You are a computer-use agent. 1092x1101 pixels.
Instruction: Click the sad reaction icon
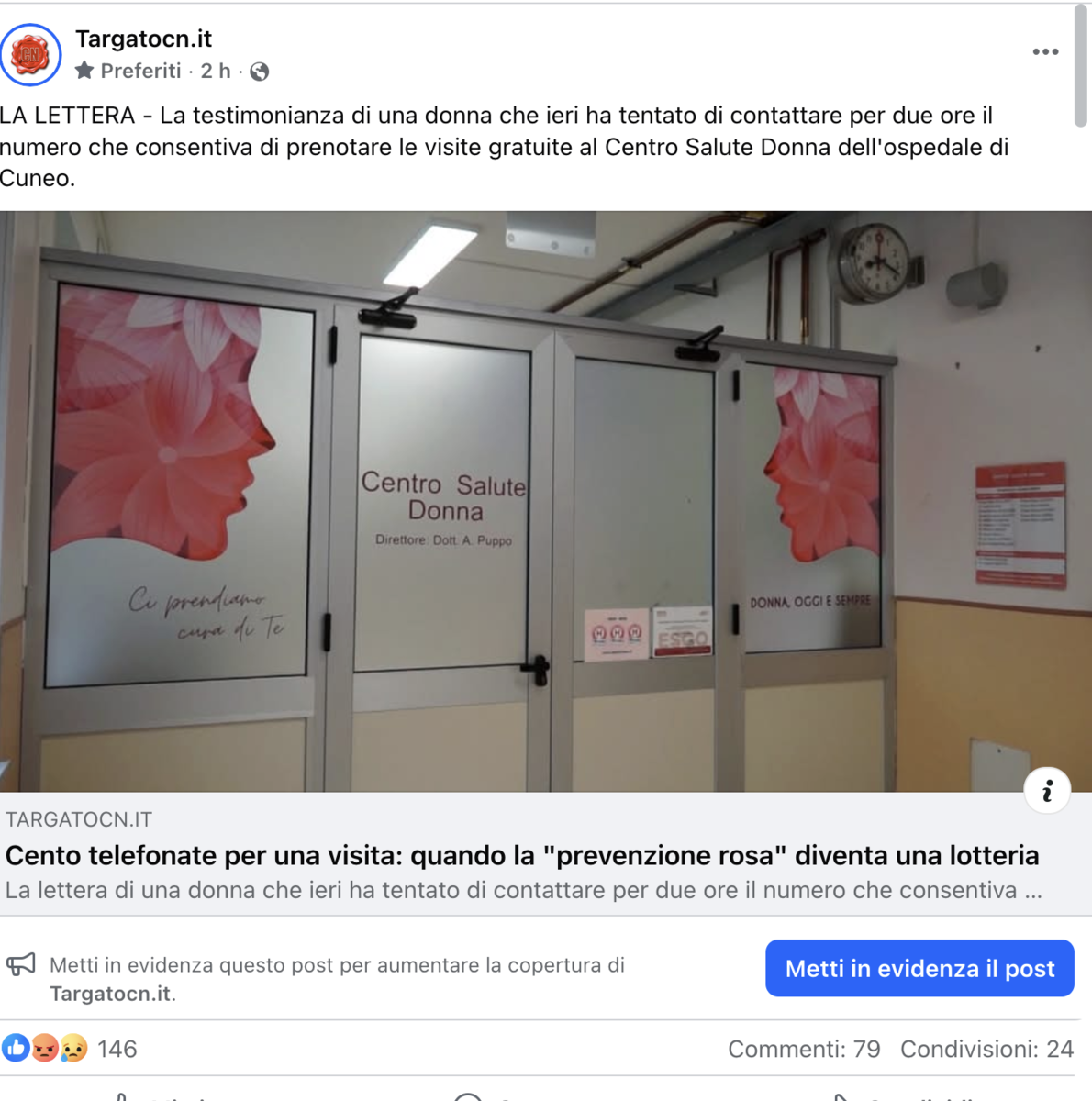click(x=73, y=1048)
